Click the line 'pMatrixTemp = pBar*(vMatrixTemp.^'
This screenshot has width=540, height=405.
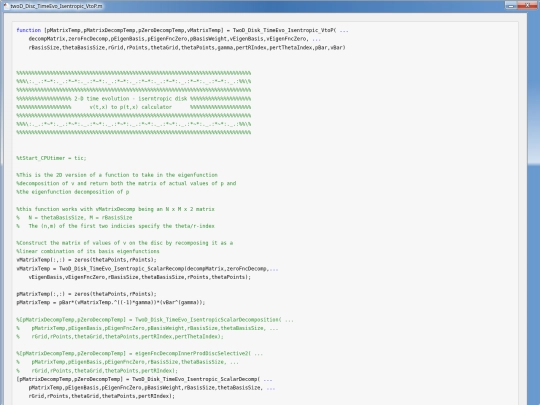(x=111, y=302)
